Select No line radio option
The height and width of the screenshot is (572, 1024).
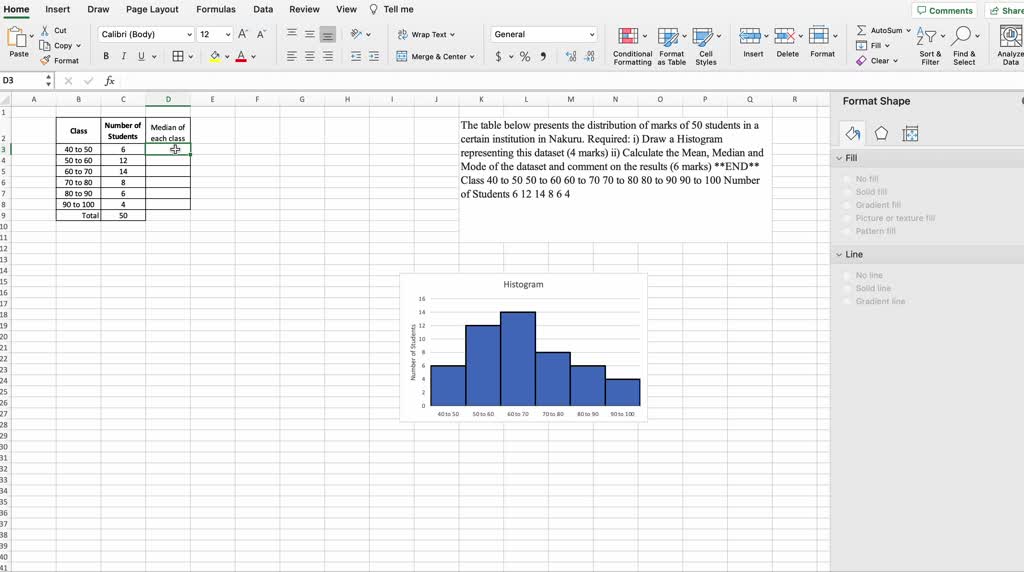tap(847, 276)
